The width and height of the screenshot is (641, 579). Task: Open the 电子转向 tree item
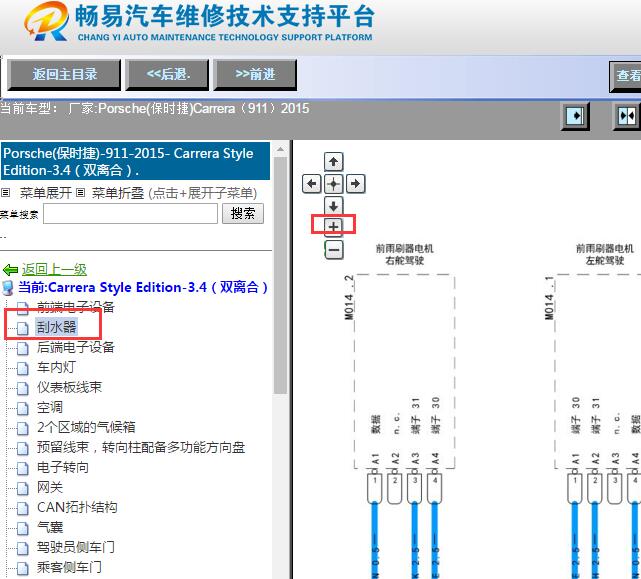click(63, 467)
